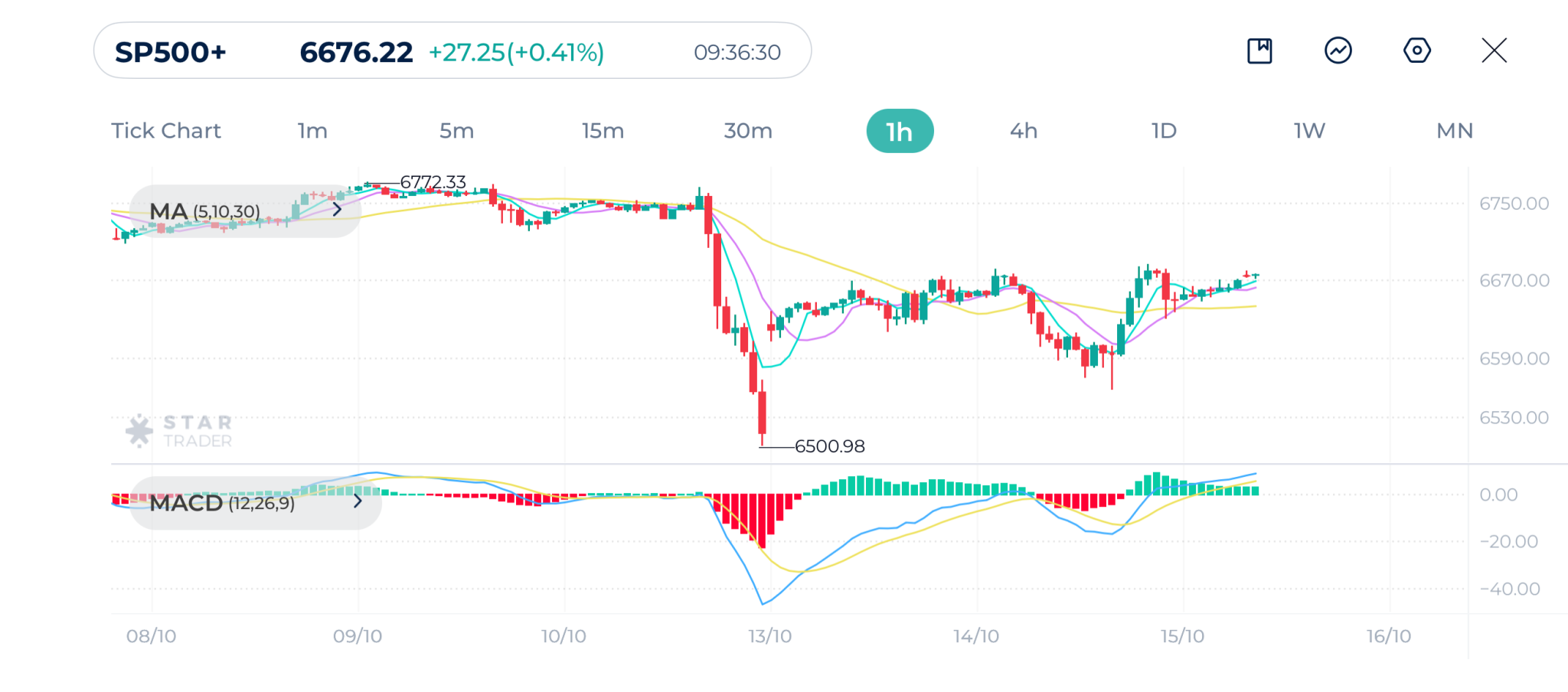Show the 1D daily chart
Image resolution: width=1568 pixels, height=692 pixels.
click(x=1164, y=131)
